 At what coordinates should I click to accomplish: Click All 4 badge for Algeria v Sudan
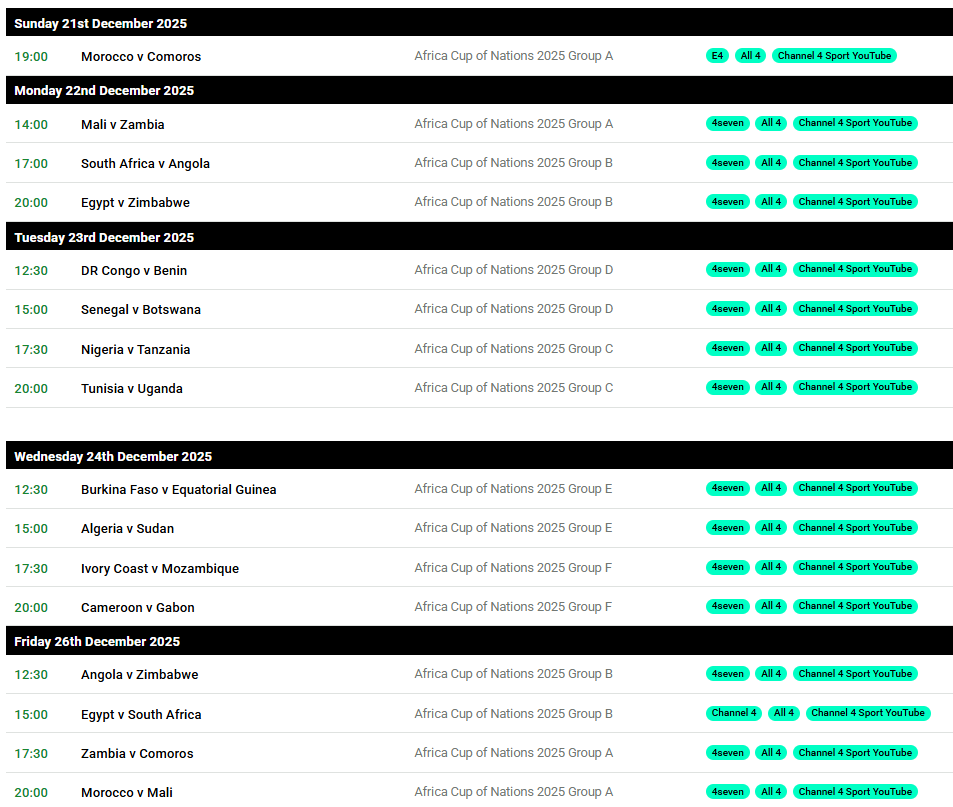(771, 527)
